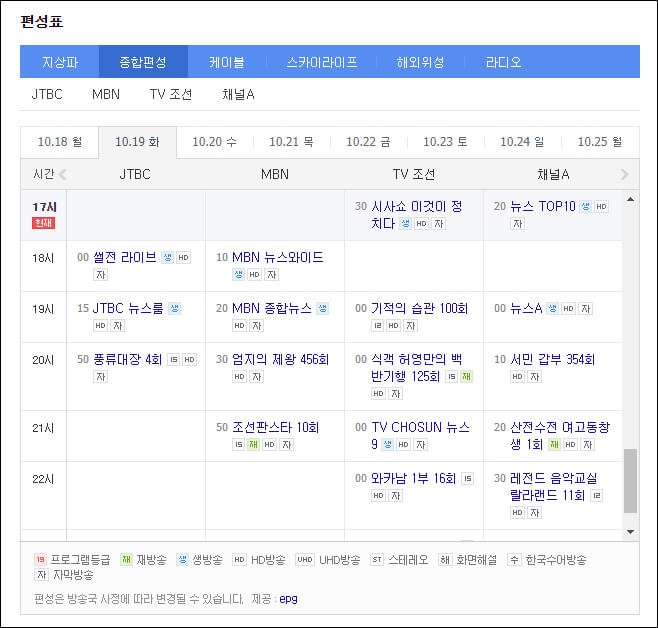Select the 10.22 금 date tab
658x628 pixels.
click(x=368, y=142)
